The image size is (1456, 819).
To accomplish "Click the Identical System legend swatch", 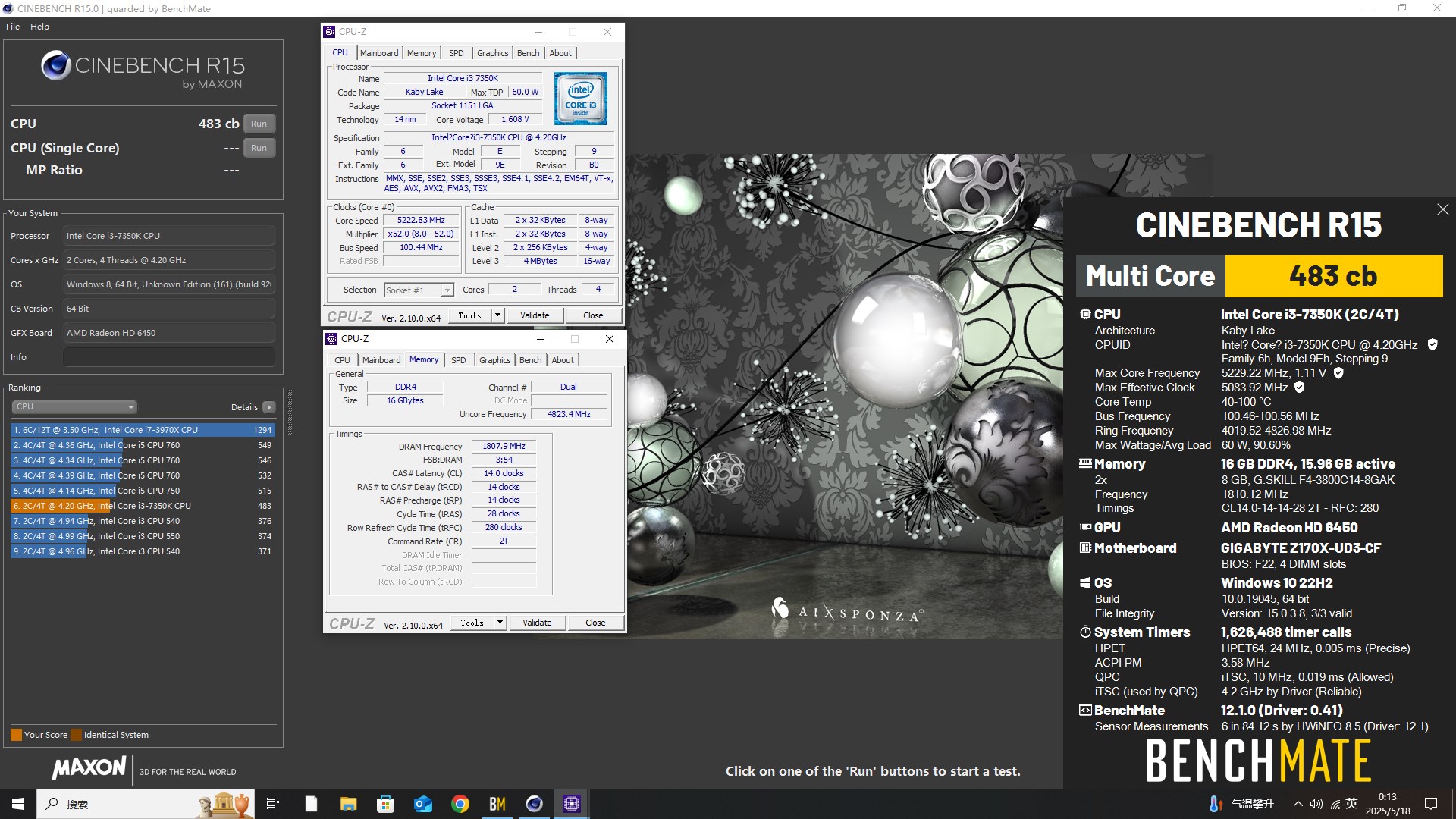I will 76,735.
